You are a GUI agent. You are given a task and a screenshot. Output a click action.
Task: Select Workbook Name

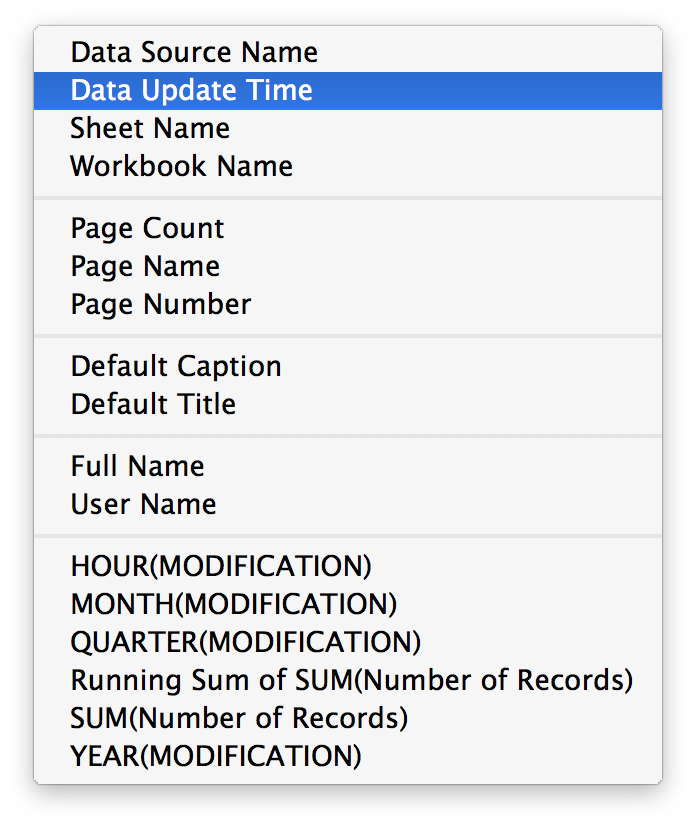181,166
